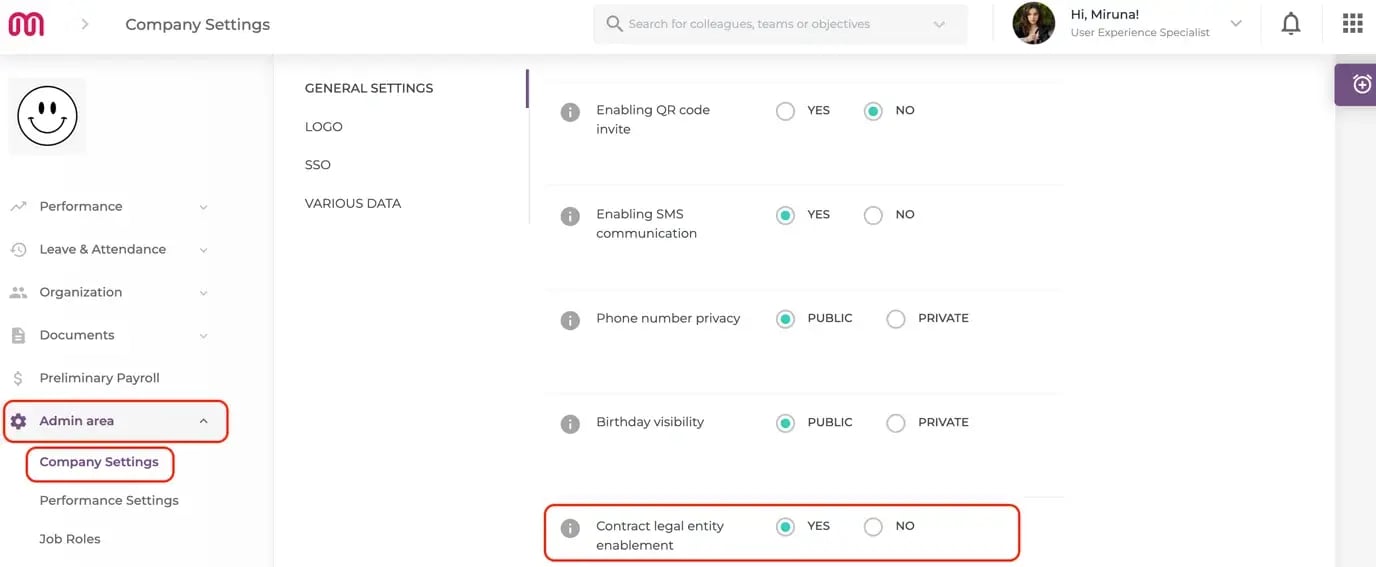Expand the Performance sidebar menu

pyautogui.click(x=110, y=207)
